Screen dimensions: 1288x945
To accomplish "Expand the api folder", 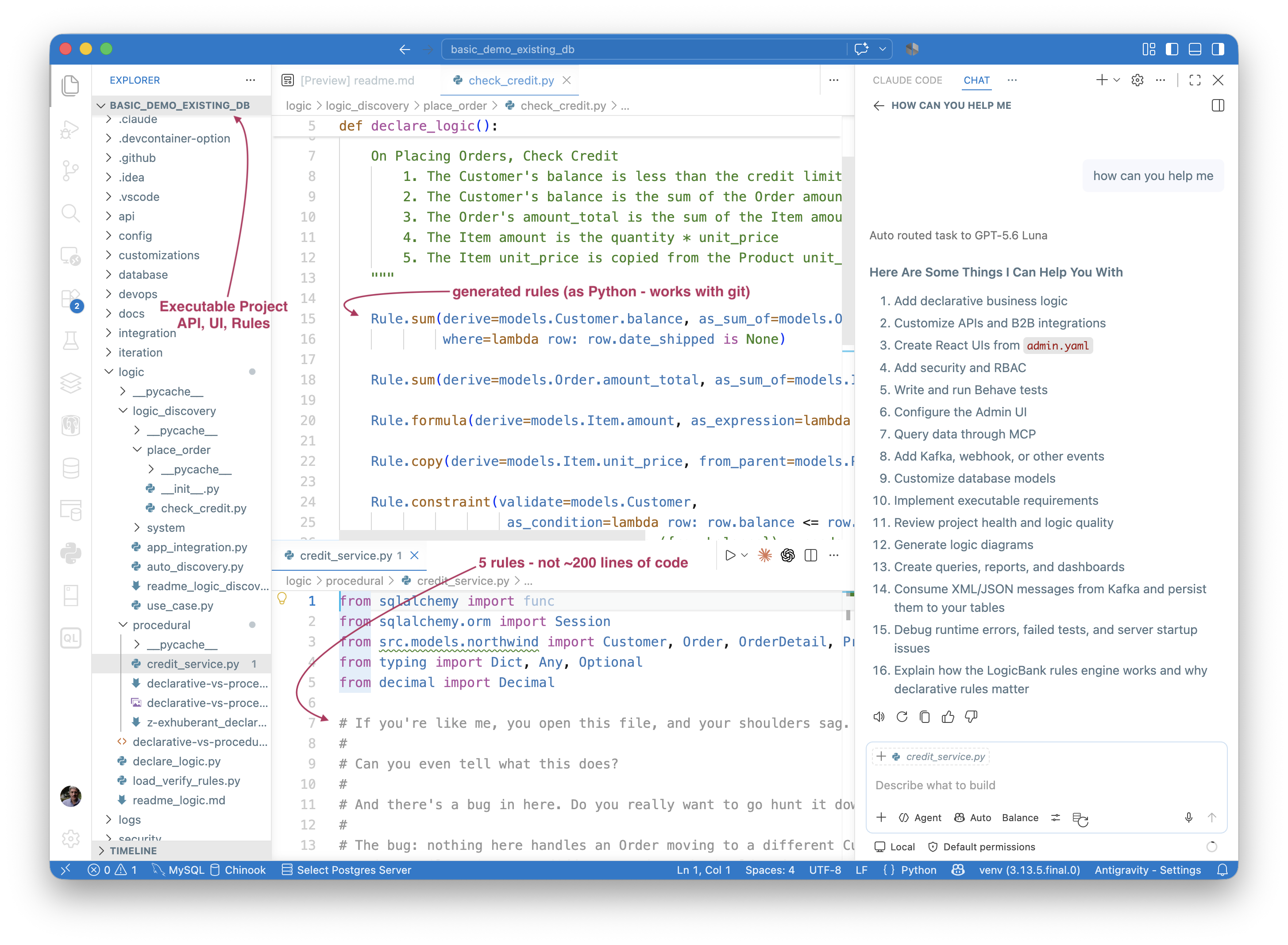I will pyautogui.click(x=126, y=216).
